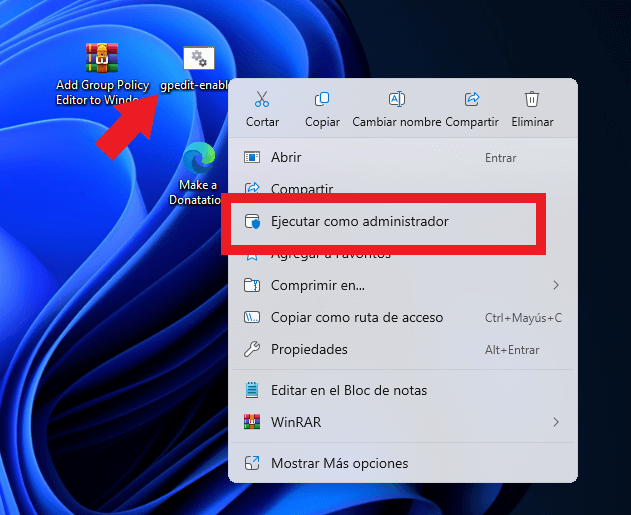Viewport: 631px width, 515px height.
Task: Click the Compartir icon in top row
Action: (x=472, y=99)
